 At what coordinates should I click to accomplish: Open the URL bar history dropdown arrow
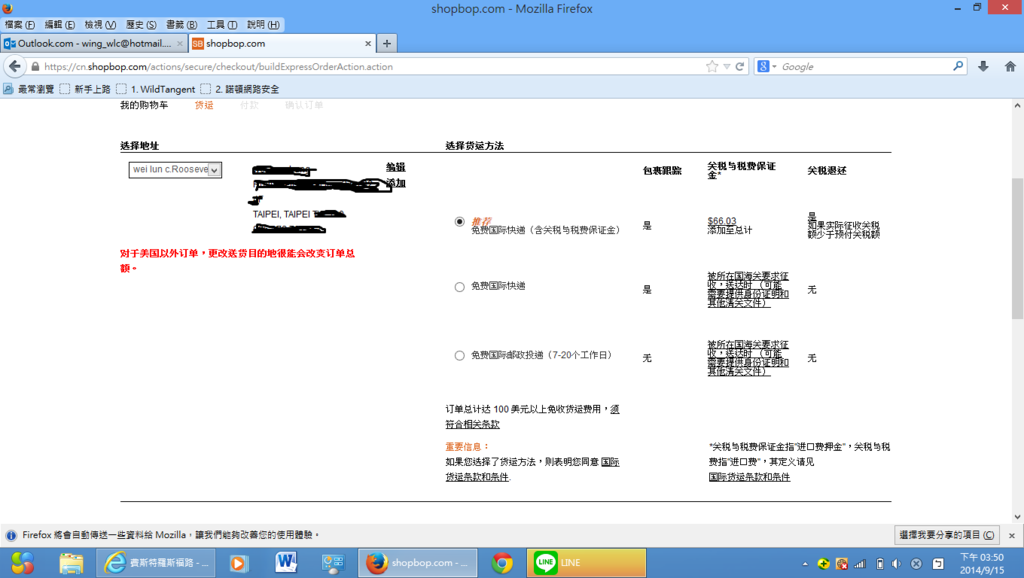pyautogui.click(x=726, y=67)
